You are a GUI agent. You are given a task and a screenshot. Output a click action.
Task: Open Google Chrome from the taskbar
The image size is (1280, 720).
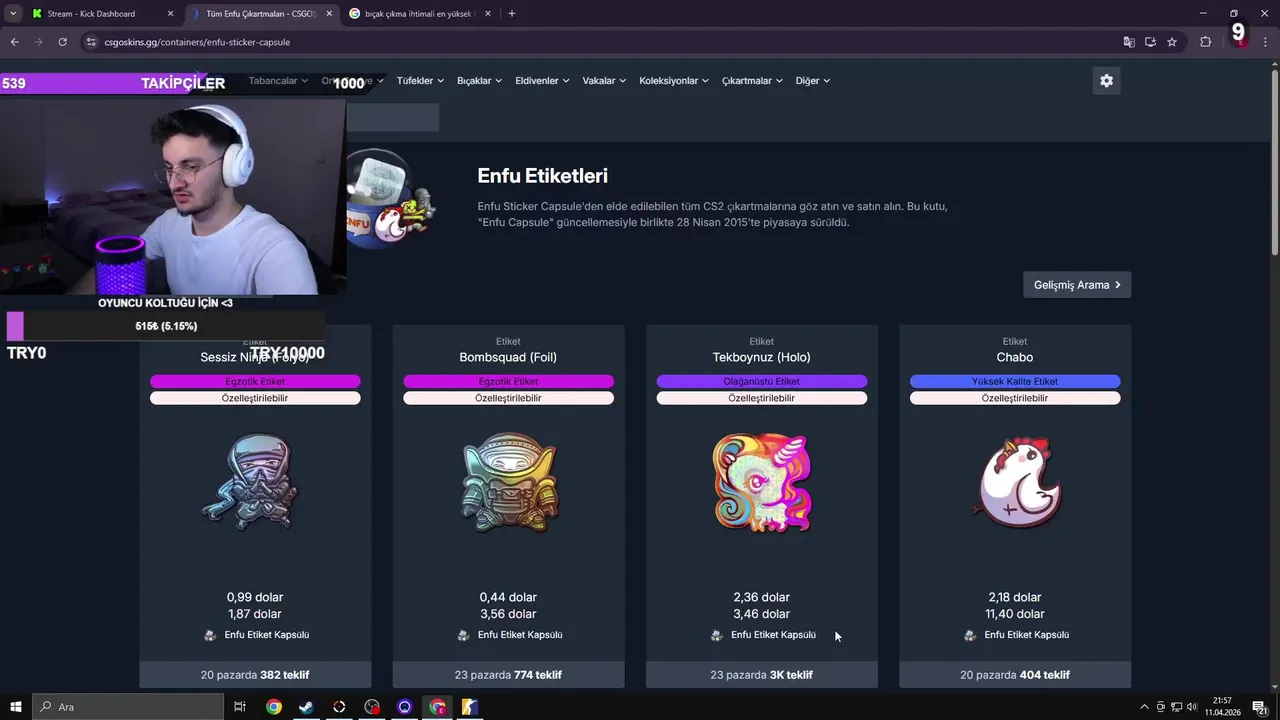coord(273,707)
